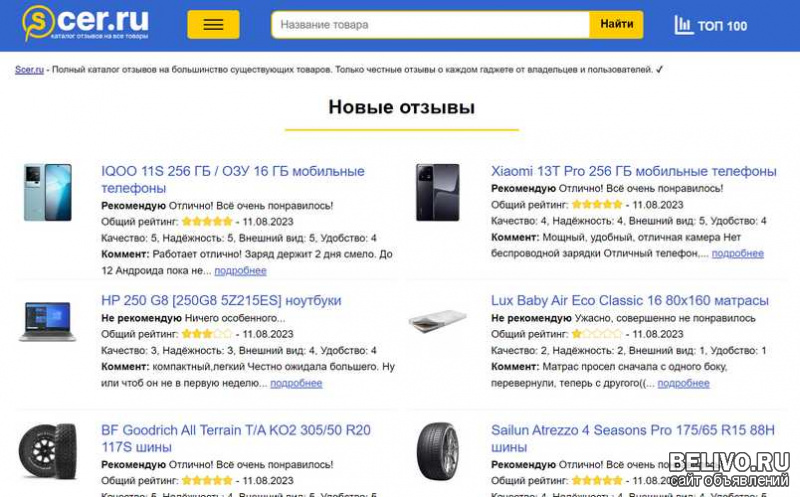Viewport: 800px width, 497px height.
Task: Open the IQOO 11S phone thumbnail
Action: coord(47,192)
